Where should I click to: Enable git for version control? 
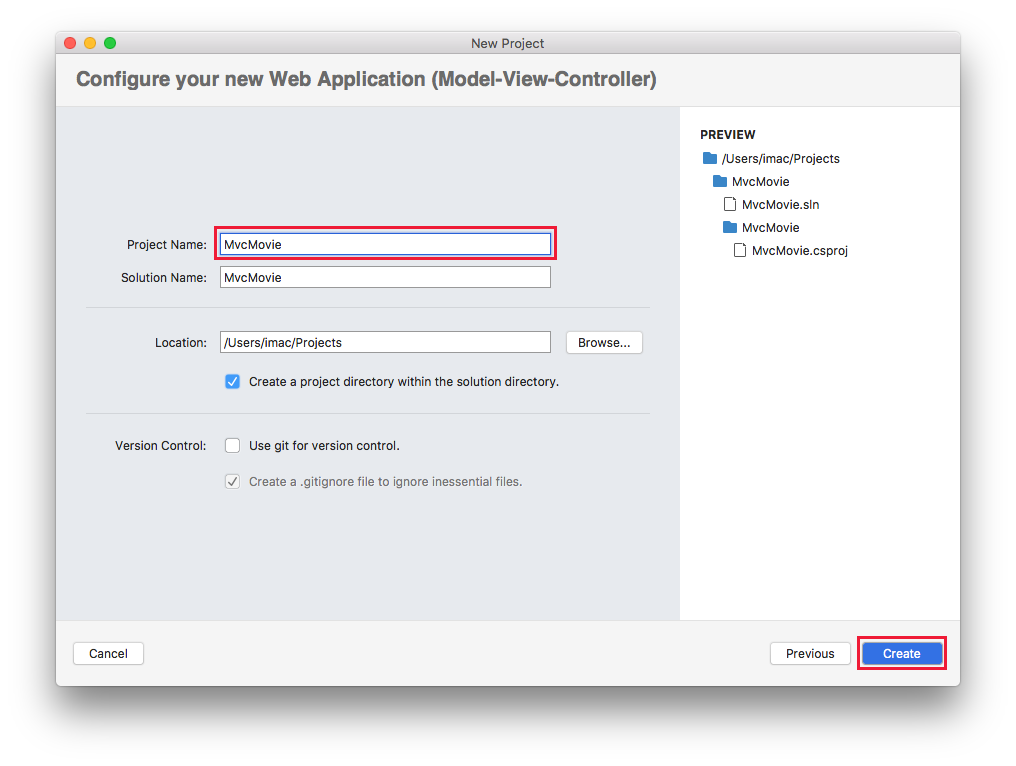[232, 445]
